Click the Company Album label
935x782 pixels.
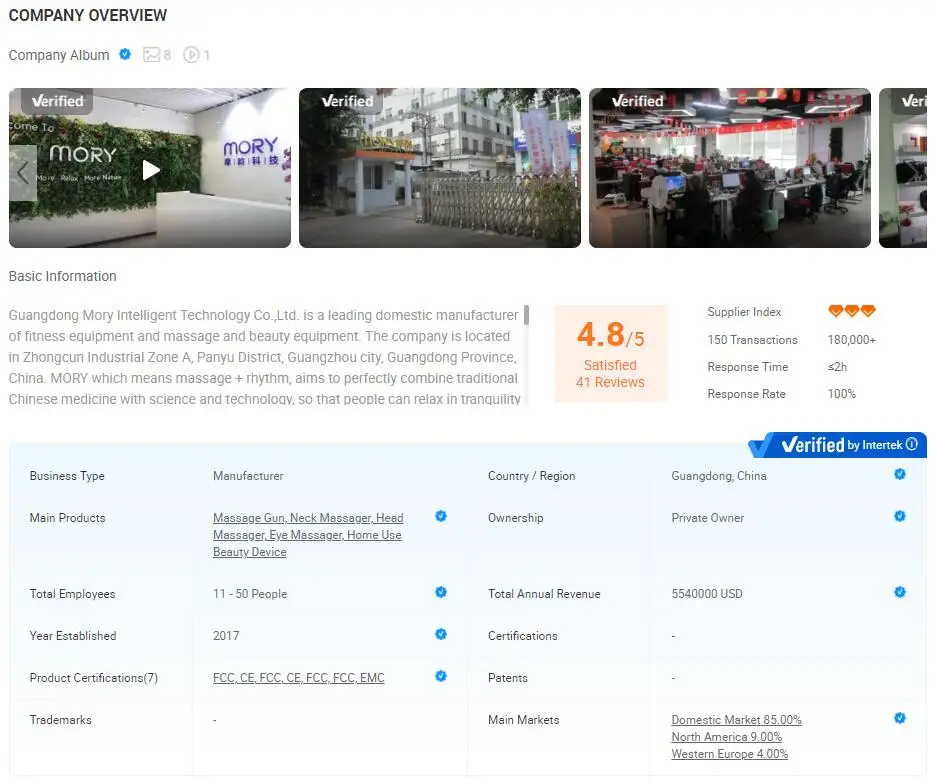tap(59, 55)
